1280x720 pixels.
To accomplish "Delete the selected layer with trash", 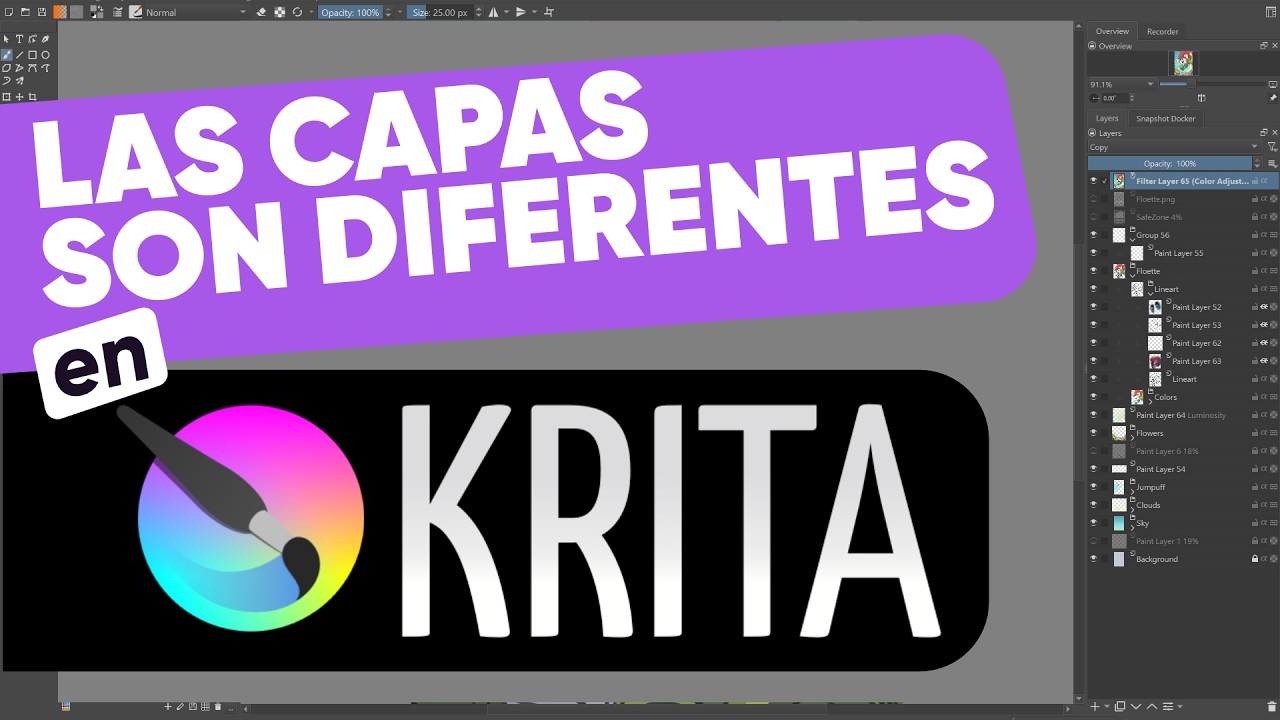I will tap(1272, 706).
